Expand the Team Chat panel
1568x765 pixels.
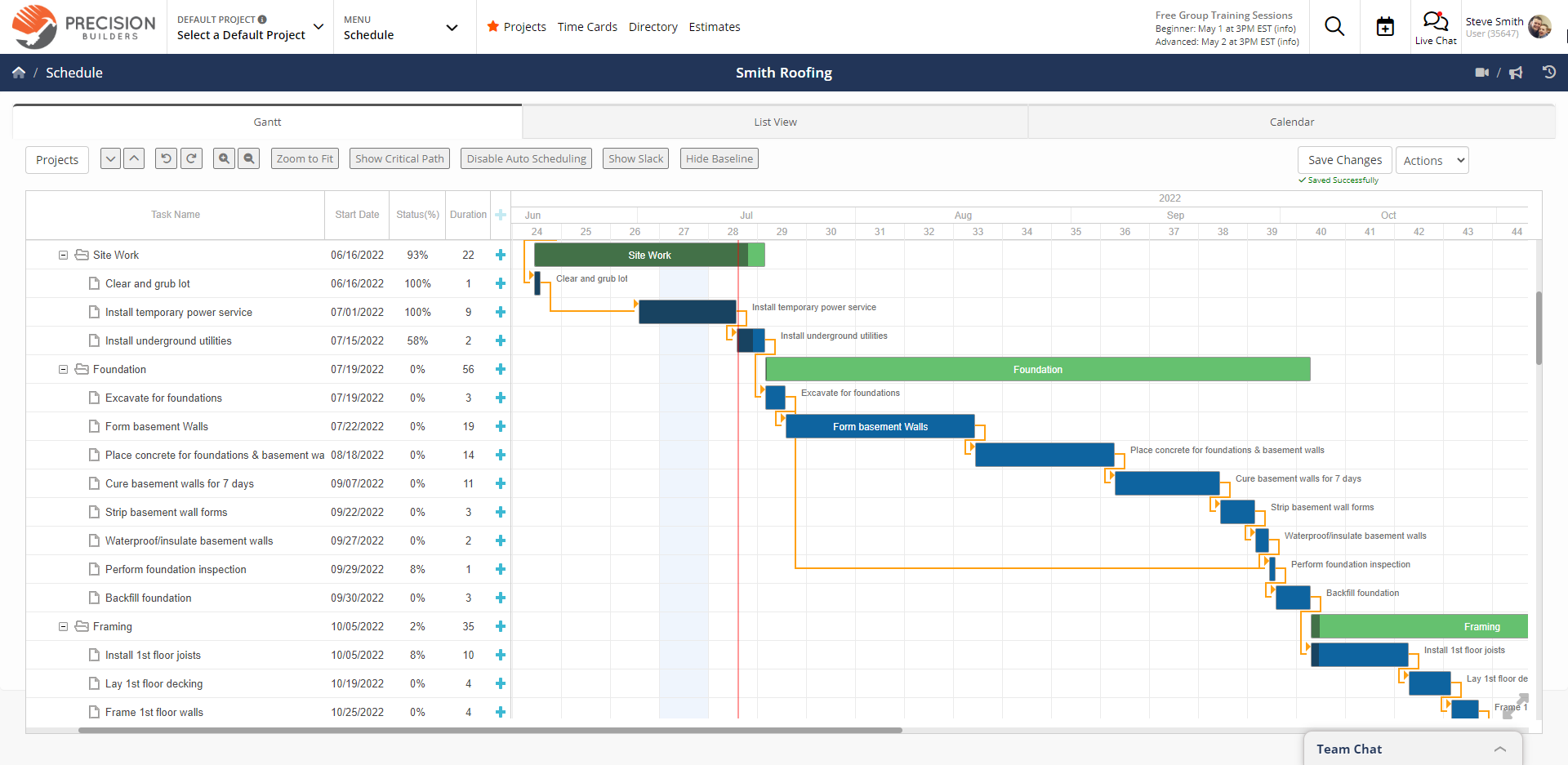pos(1413,749)
